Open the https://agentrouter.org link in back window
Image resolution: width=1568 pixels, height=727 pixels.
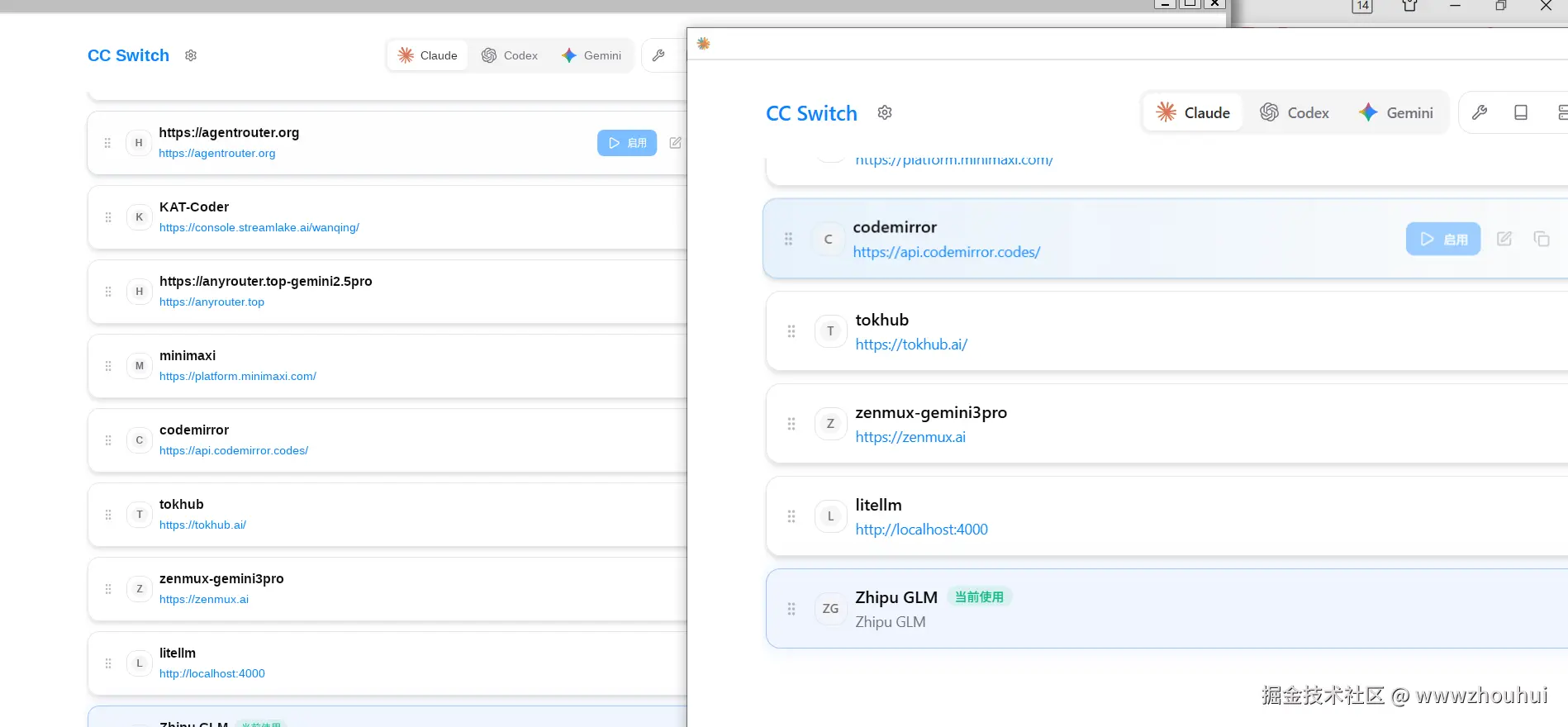(x=217, y=153)
